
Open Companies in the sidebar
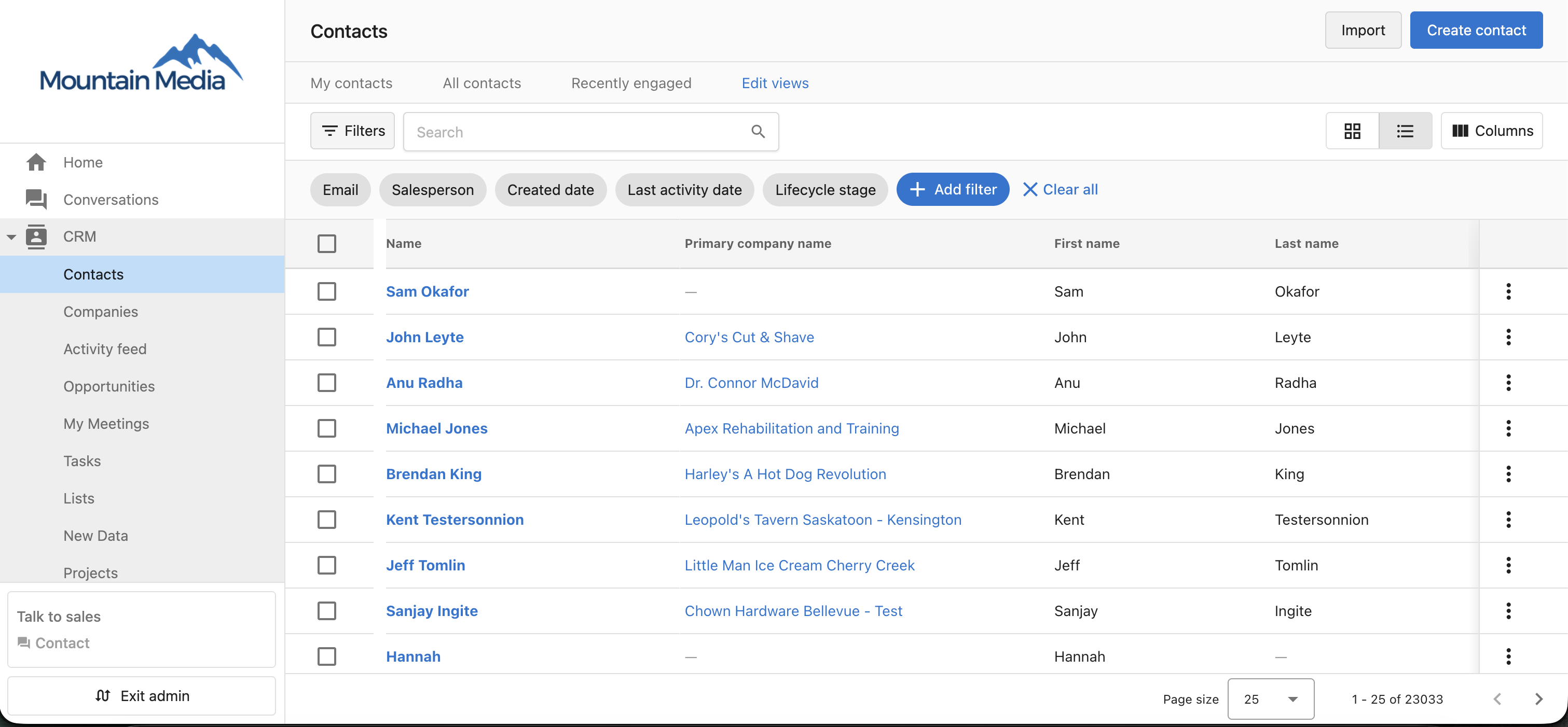pyautogui.click(x=101, y=312)
